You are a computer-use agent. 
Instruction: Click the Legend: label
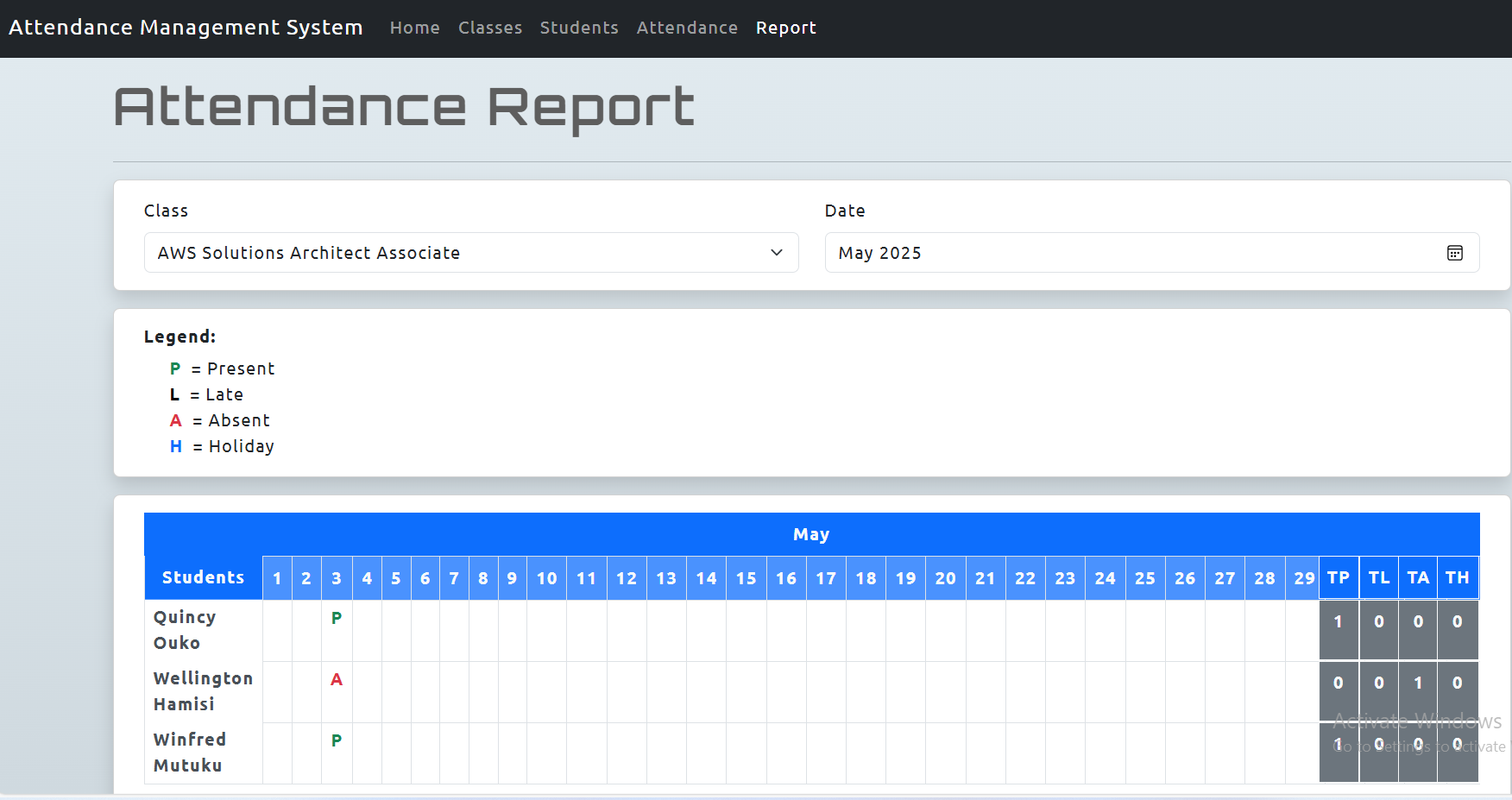point(180,337)
